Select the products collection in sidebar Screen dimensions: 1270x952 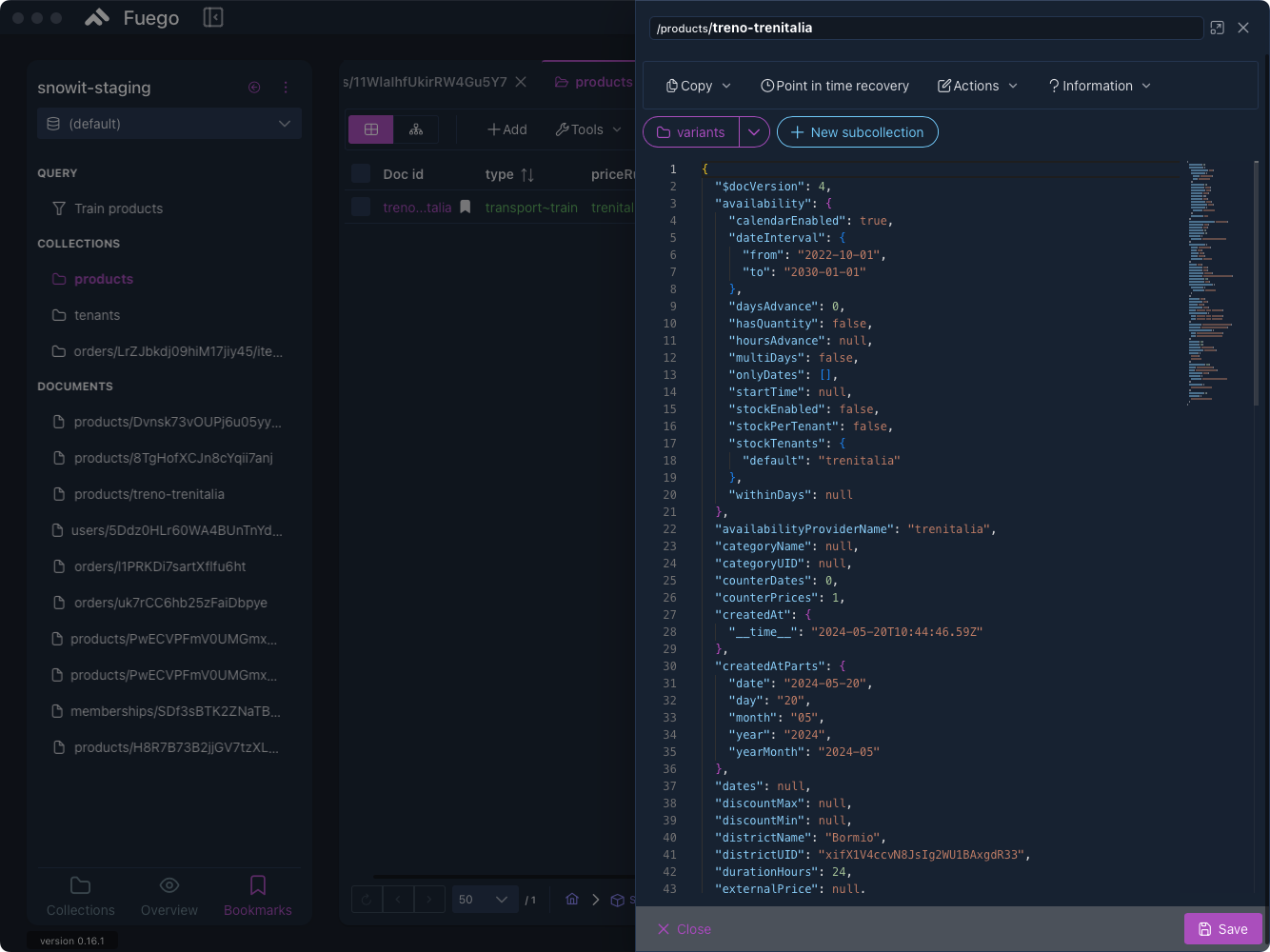pyautogui.click(x=103, y=279)
